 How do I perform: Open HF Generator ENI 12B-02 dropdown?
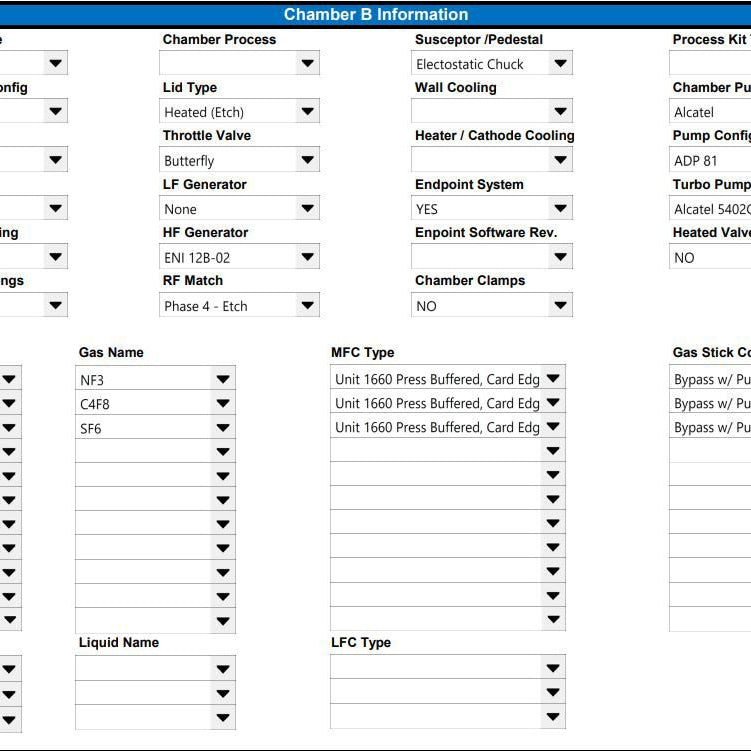[x=307, y=257]
